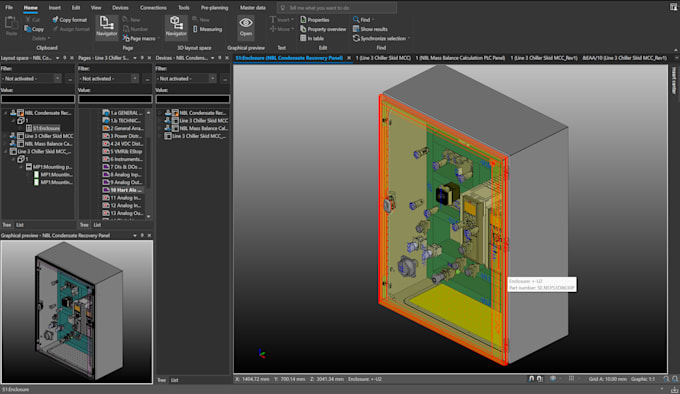
Task: Click New in the Page group
Action: coord(131,20)
